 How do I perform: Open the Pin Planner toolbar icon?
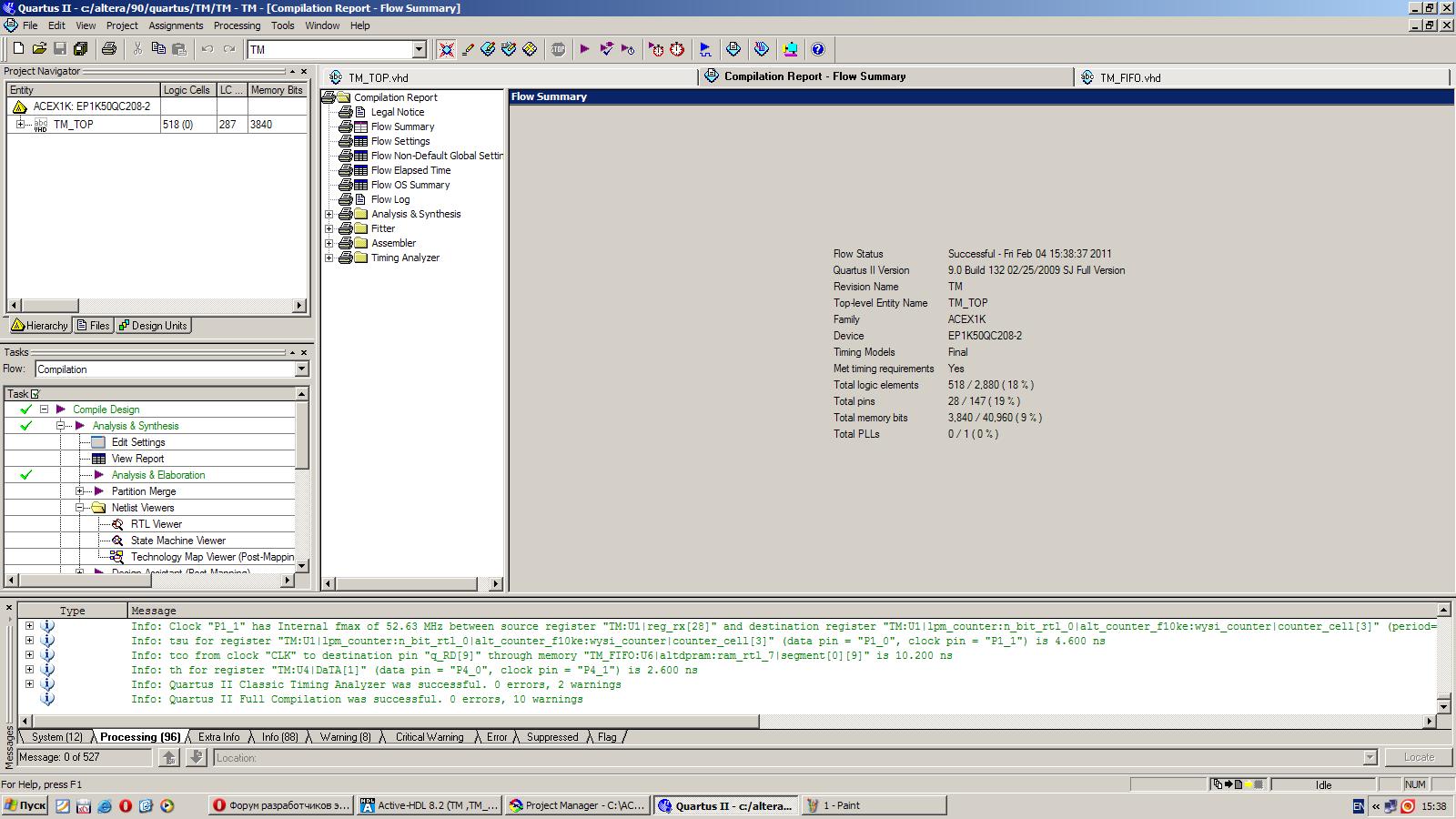tap(509, 49)
